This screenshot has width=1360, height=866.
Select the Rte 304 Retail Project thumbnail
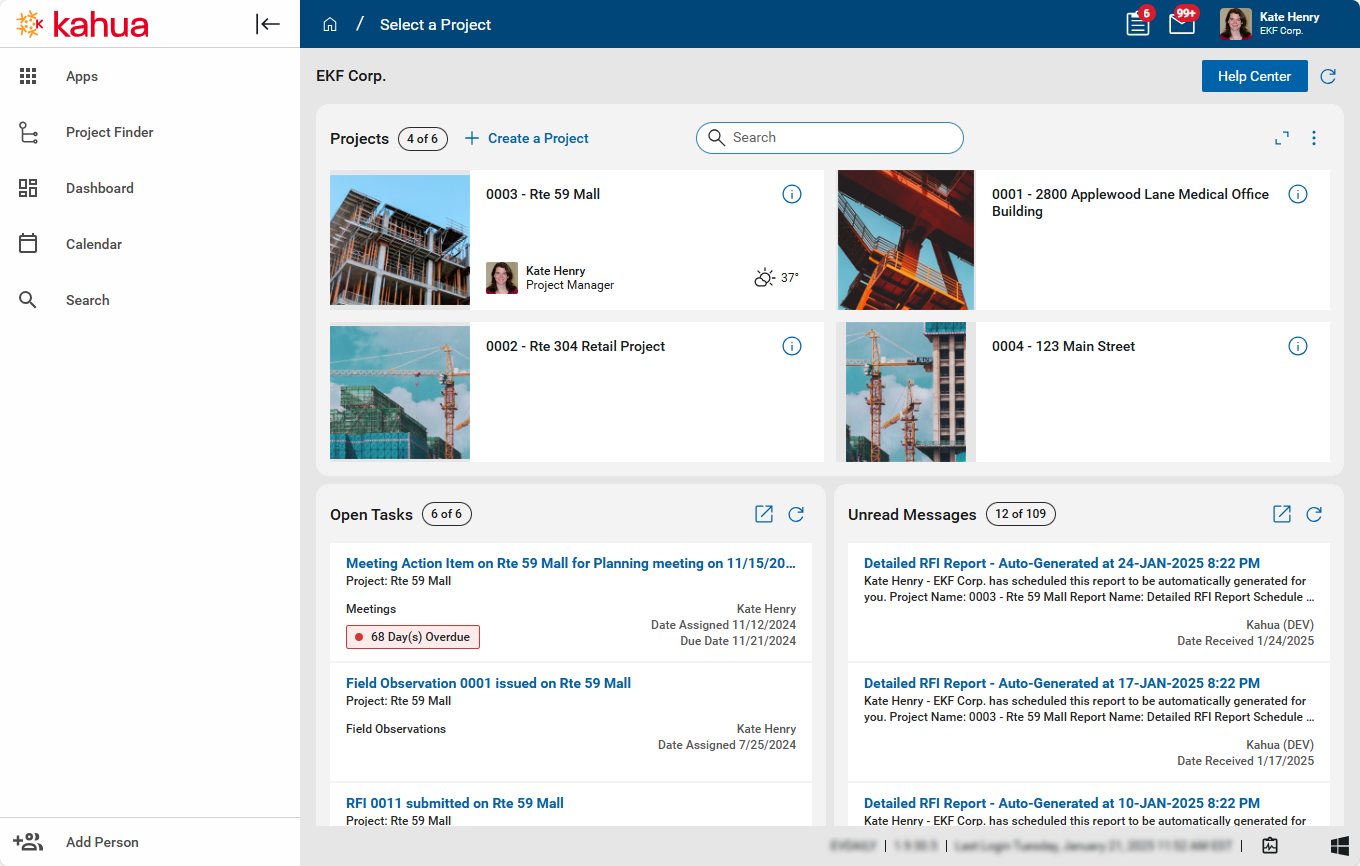(400, 392)
